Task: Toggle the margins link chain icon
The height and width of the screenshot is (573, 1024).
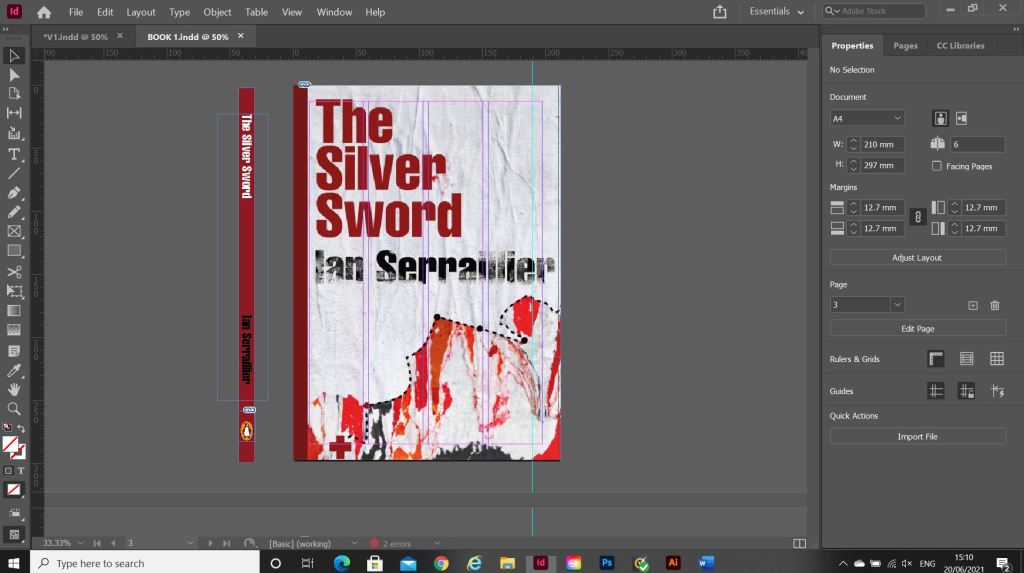Action: click(916, 217)
